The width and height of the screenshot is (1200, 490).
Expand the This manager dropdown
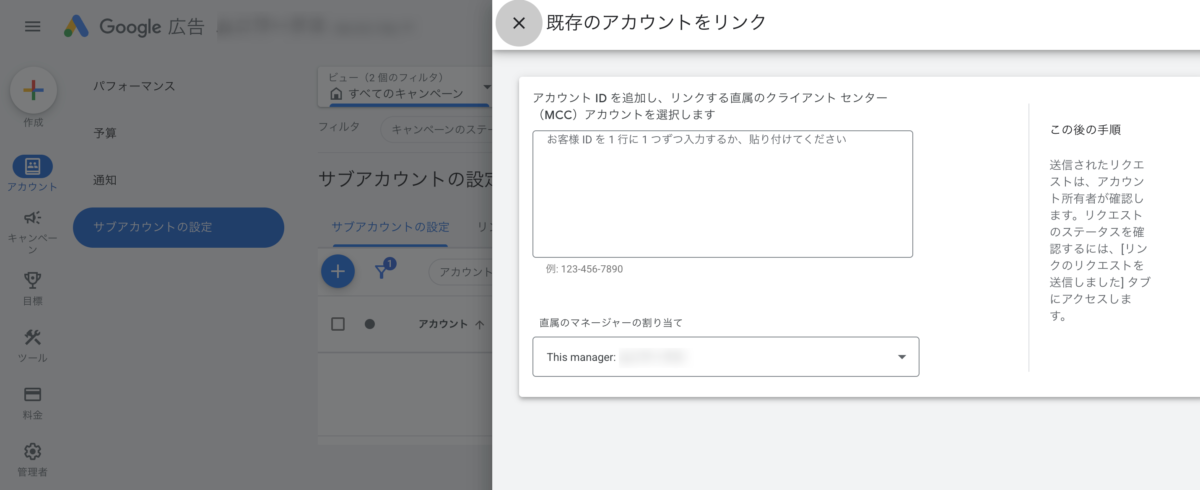point(725,357)
